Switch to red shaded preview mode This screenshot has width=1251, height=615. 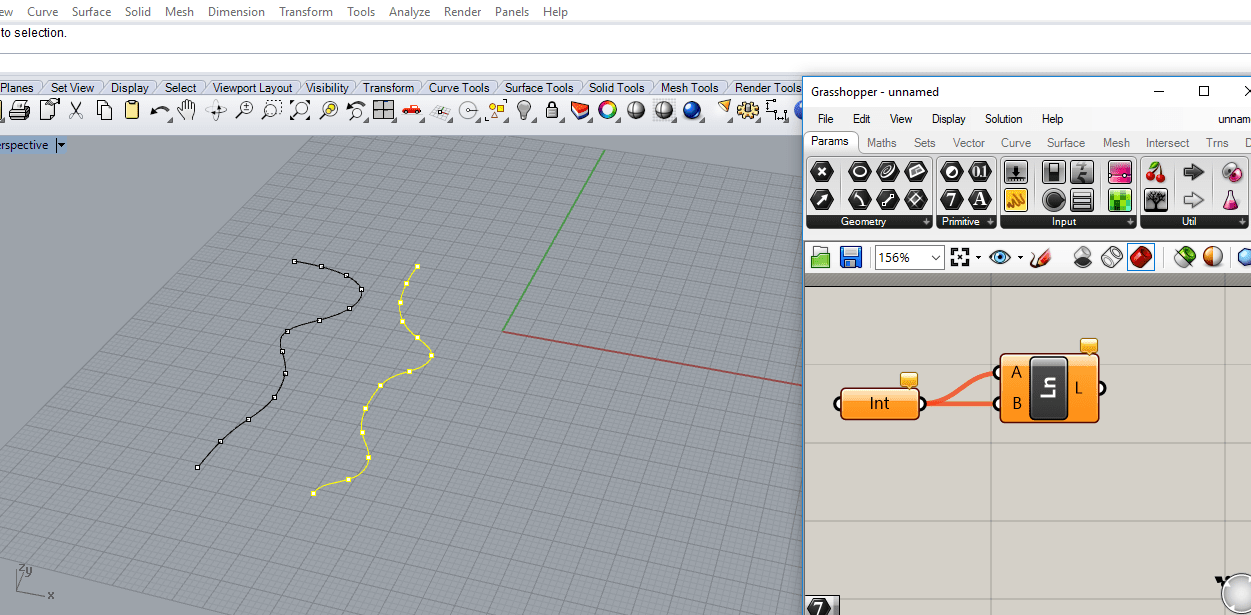pos(1141,257)
